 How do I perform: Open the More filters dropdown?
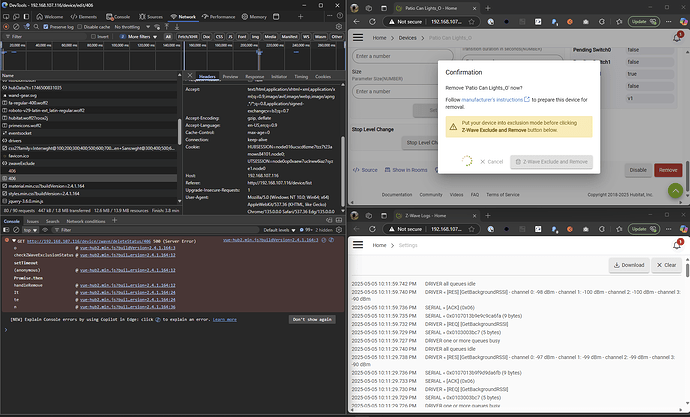coord(139,37)
